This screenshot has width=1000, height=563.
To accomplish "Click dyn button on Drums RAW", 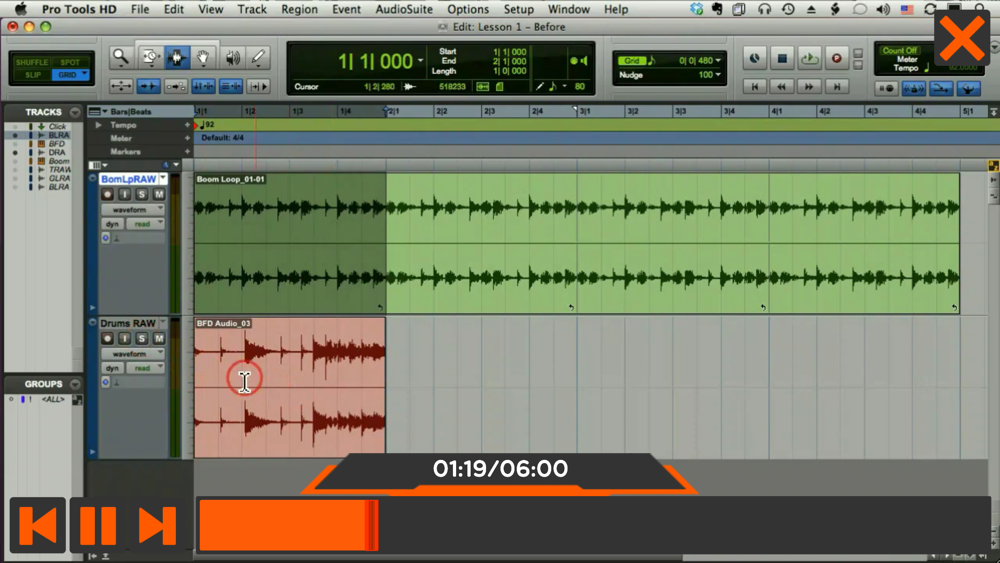I will 112,368.
